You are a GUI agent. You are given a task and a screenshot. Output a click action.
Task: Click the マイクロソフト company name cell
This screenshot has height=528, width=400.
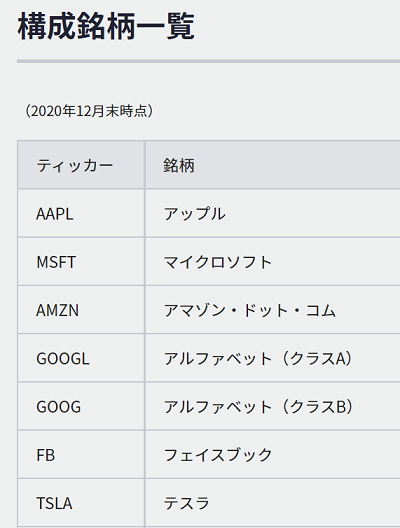(273, 262)
